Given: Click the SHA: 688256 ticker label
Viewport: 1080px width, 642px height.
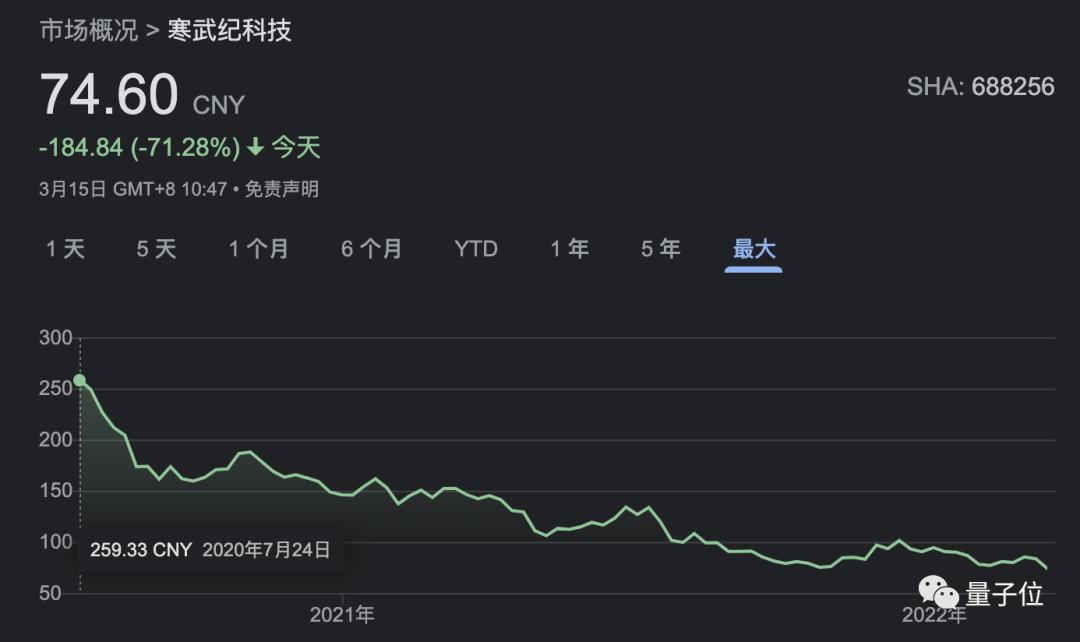Looking at the screenshot, I should pos(980,87).
